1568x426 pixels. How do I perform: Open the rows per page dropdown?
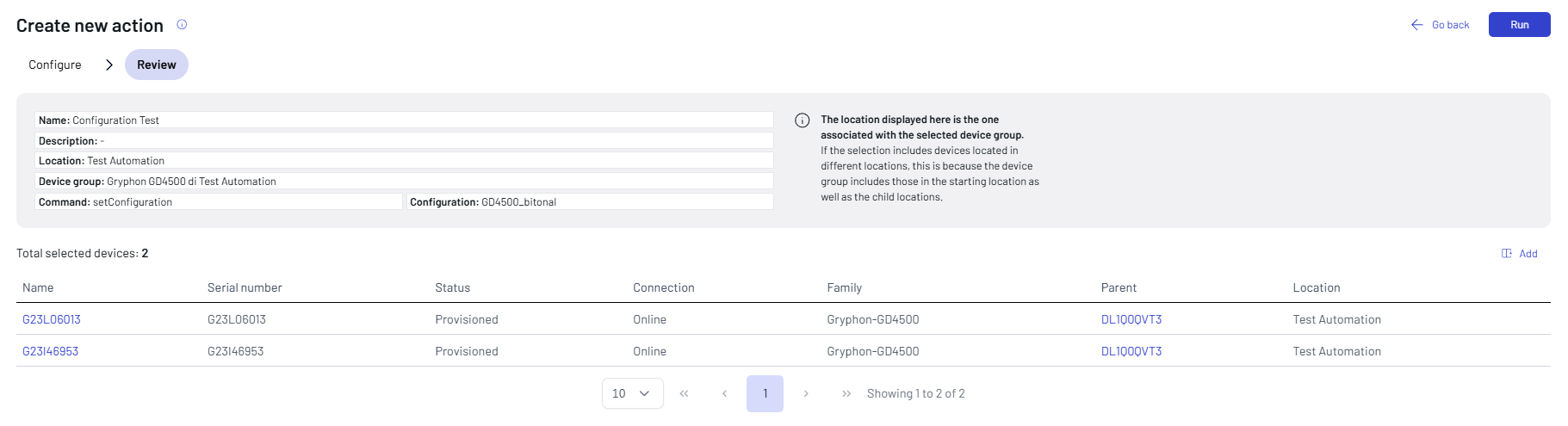tap(632, 394)
